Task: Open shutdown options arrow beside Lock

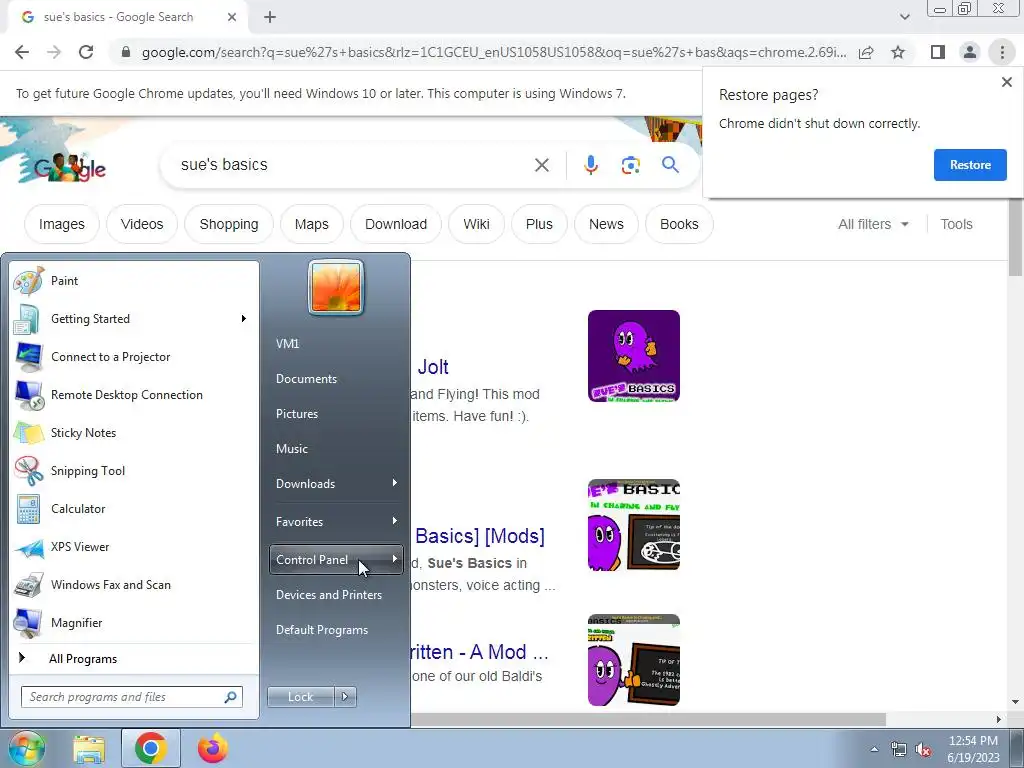Action: click(345, 697)
